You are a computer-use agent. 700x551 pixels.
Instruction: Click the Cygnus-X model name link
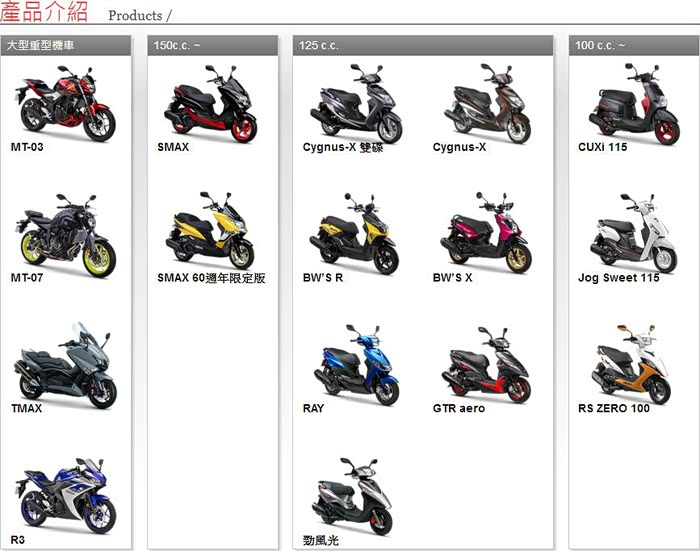(x=459, y=147)
